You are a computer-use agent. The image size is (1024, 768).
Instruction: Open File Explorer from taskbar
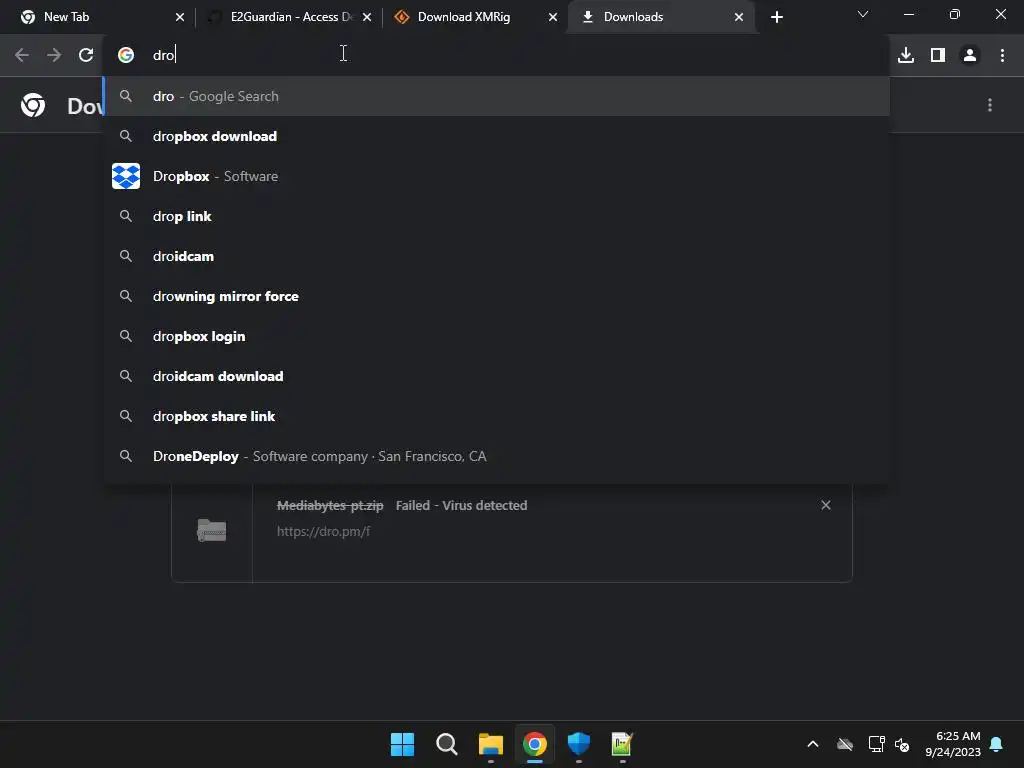[490, 744]
